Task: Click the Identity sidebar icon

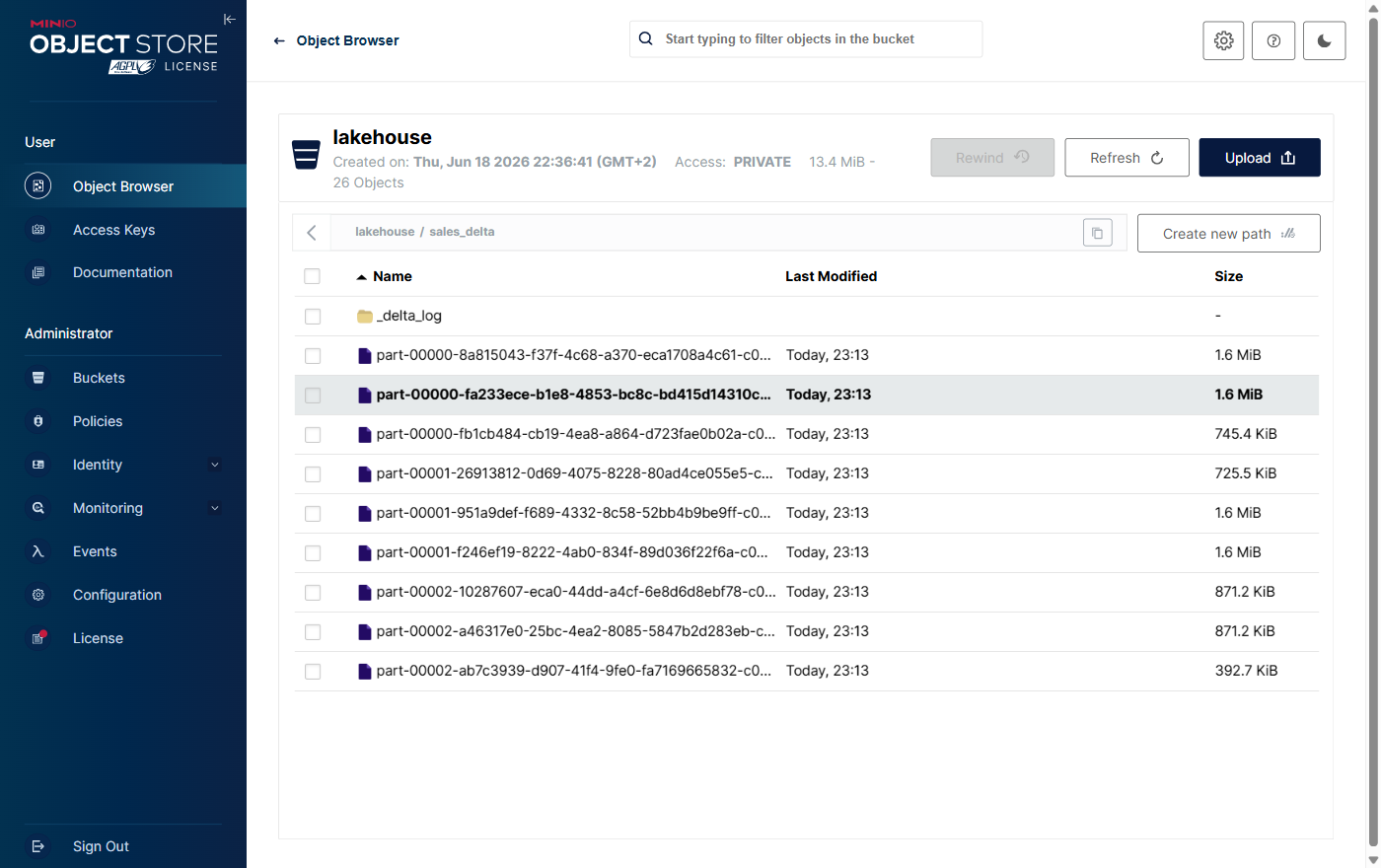Action: click(38, 465)
